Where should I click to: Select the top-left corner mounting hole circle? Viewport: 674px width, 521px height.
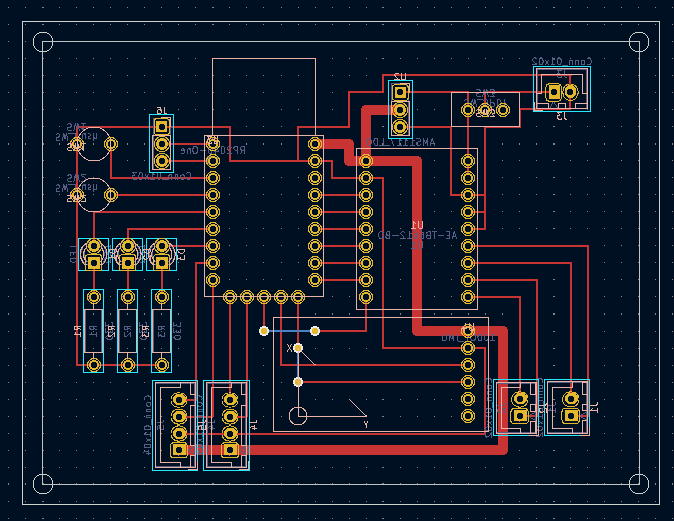43,42
